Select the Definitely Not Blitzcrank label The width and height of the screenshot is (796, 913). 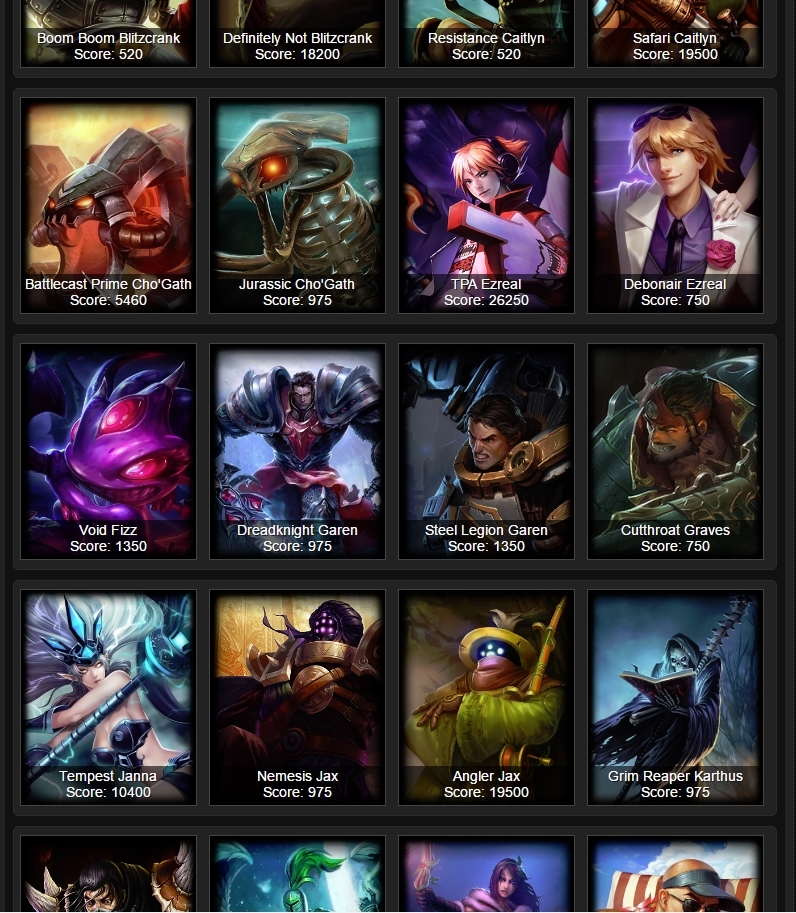click(x=297, y=38)
